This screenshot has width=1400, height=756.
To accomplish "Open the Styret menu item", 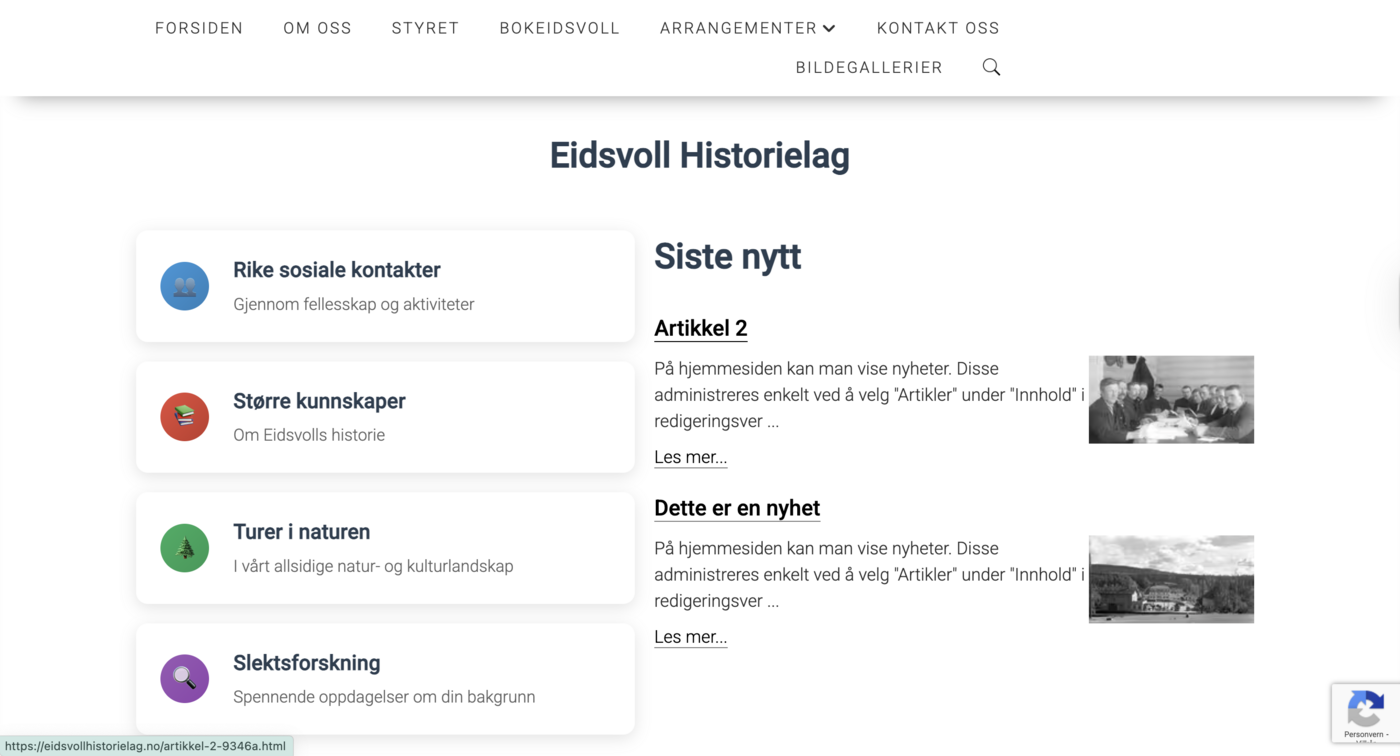I will pyautogui.click(x=425, y=28).
